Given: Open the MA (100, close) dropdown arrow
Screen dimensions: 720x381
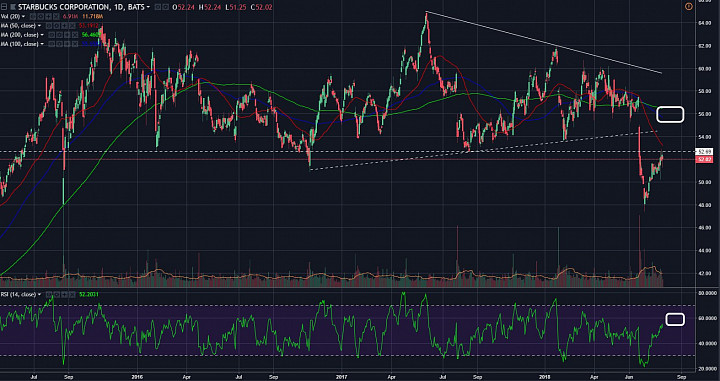Looking at the screenshot, I should [x=42, y=44].
